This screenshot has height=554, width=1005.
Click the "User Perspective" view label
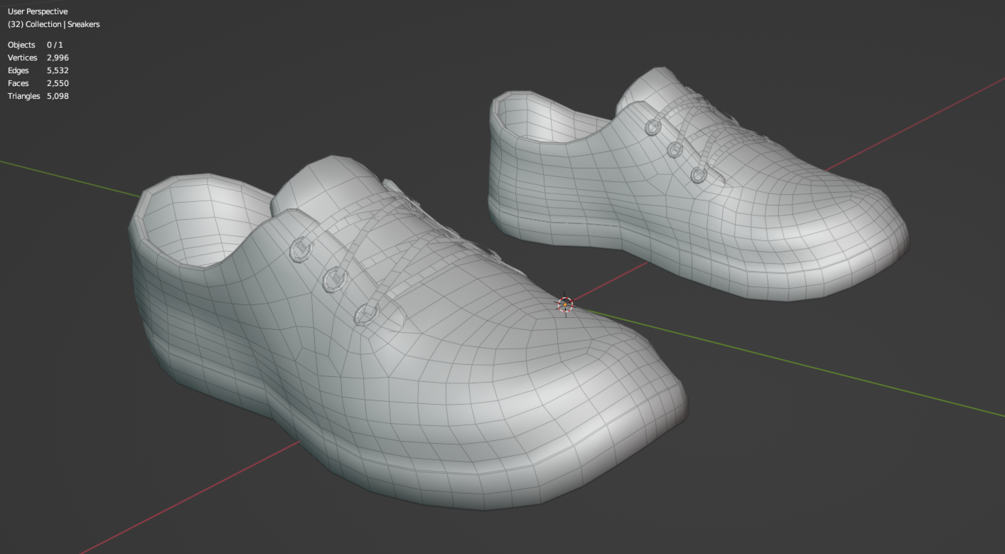tap(38, 12)
